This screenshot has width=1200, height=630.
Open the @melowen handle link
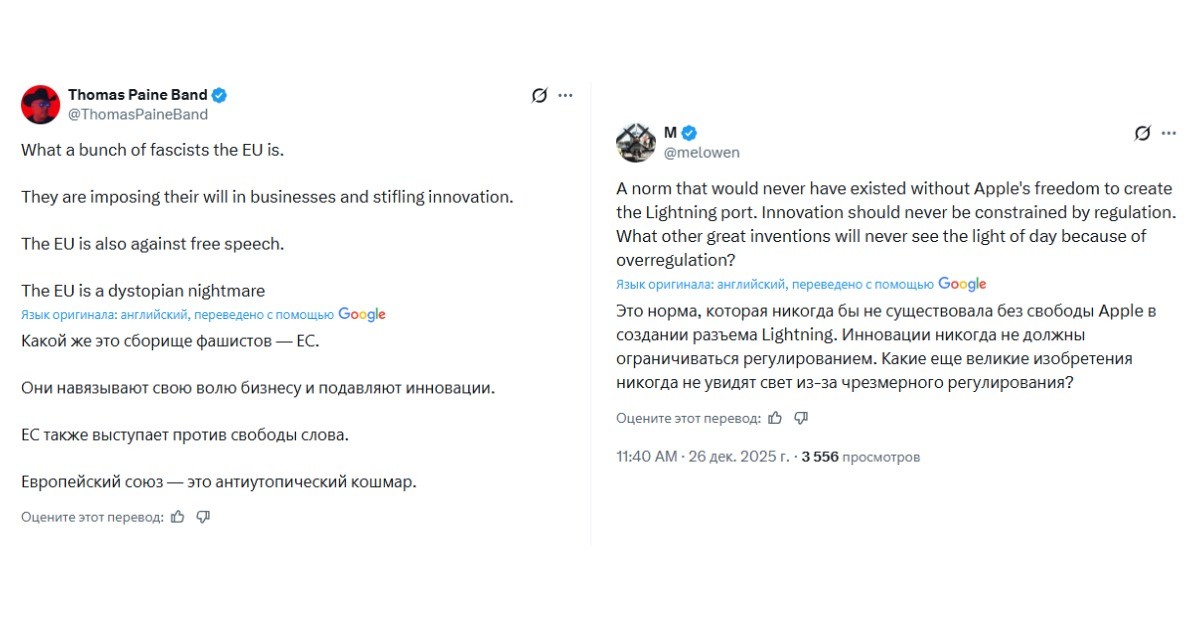[702, 152]
